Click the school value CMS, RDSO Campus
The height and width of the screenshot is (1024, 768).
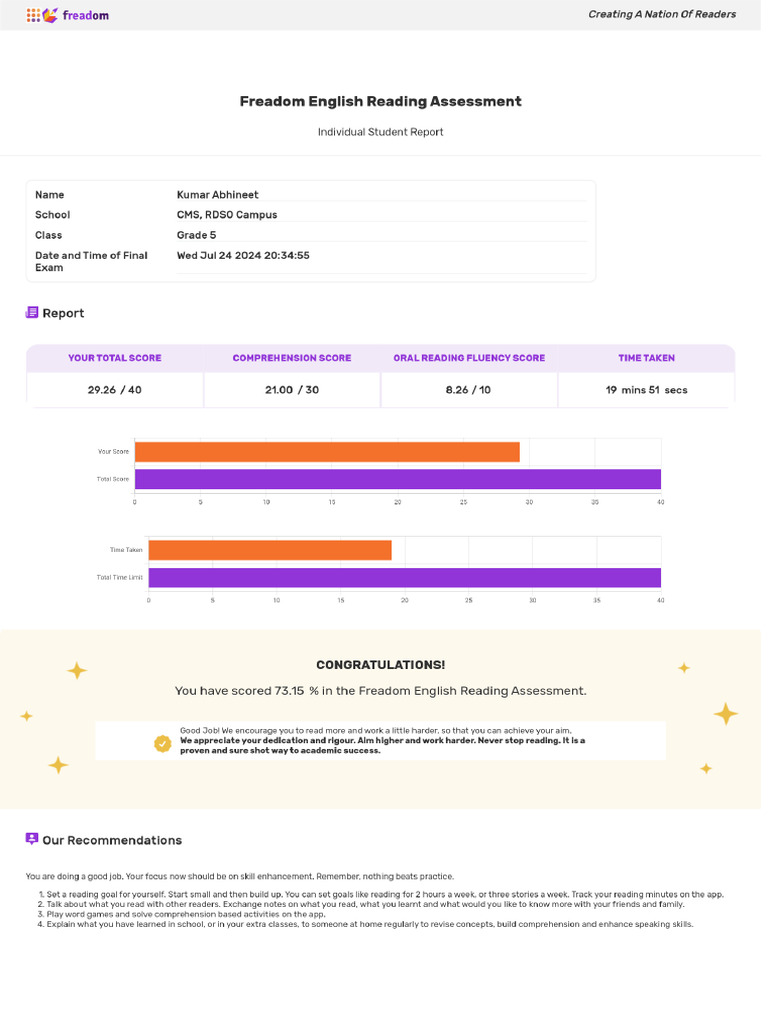pyautogui.click(x=227, y=215)
